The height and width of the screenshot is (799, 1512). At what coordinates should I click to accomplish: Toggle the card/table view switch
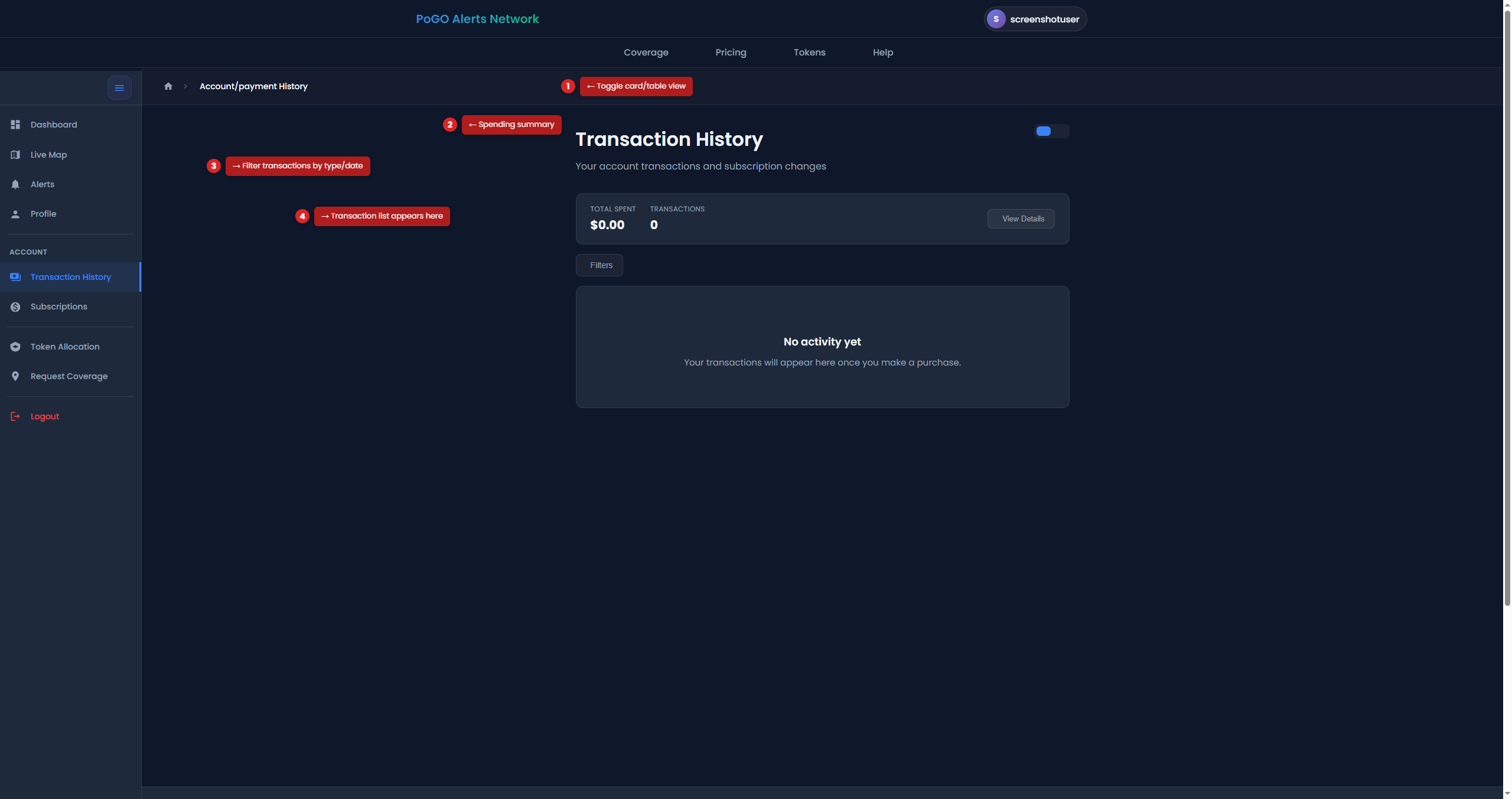click(1051, 131)
